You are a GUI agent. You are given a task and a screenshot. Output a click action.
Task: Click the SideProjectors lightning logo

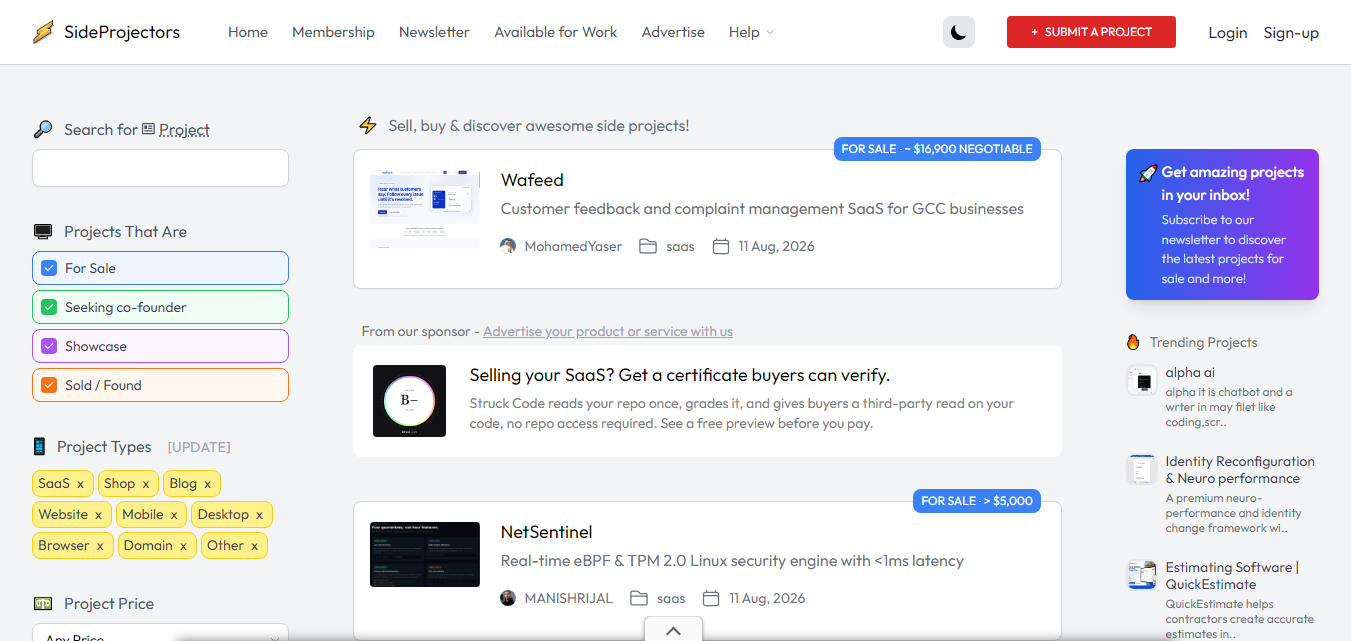[43, 32]
